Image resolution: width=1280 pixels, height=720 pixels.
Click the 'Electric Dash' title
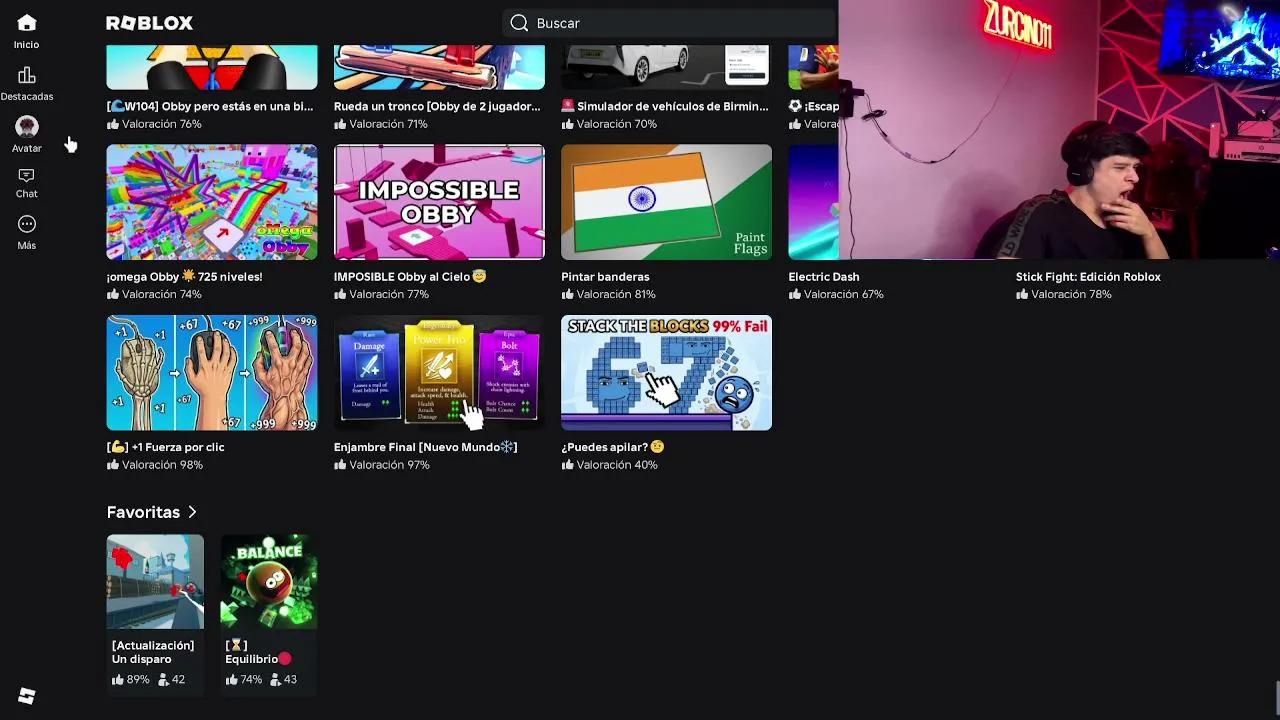[x=824, y=277]
